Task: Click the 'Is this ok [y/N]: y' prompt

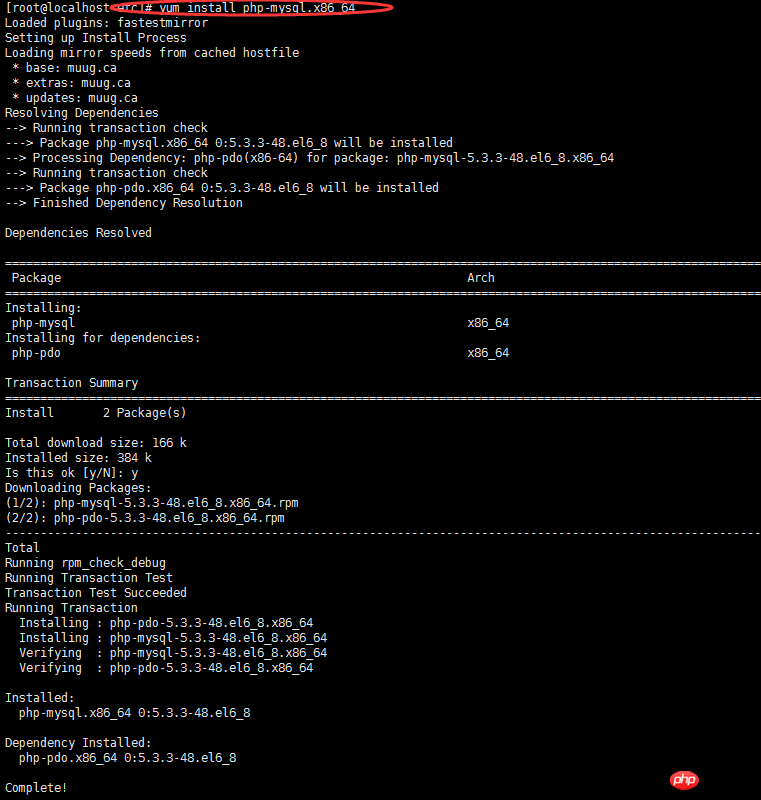Action: pyautogui.click(x=71, y=473)
